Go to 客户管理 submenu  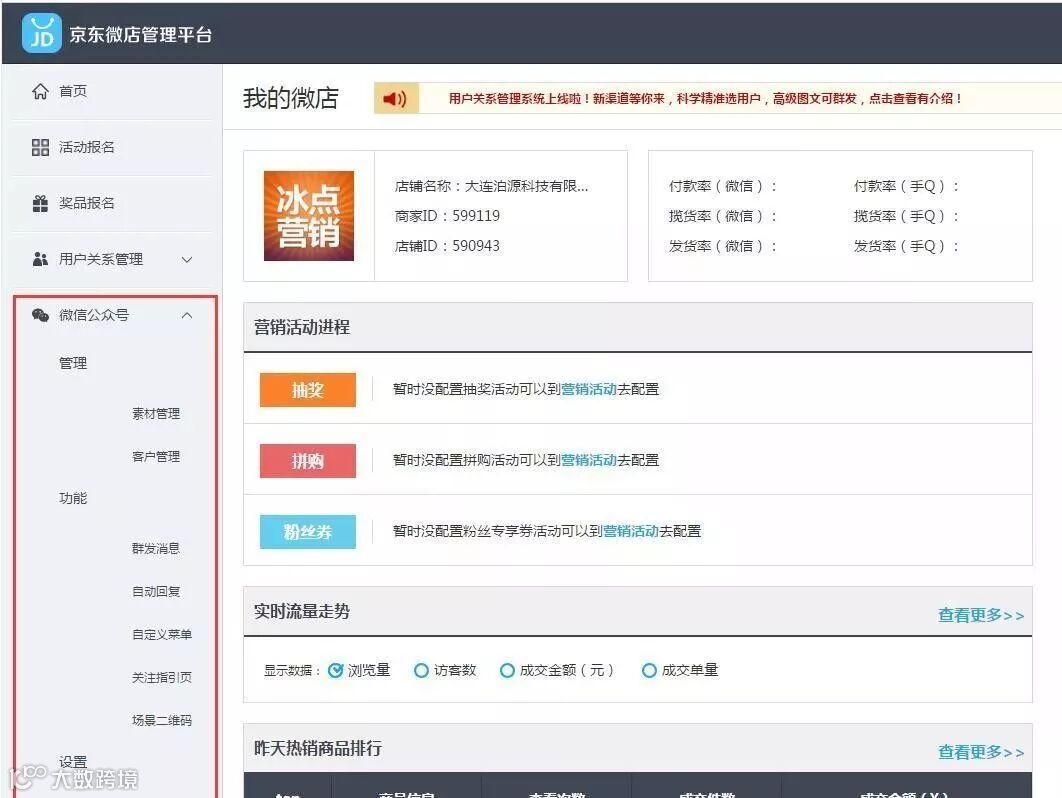(156, 457)
